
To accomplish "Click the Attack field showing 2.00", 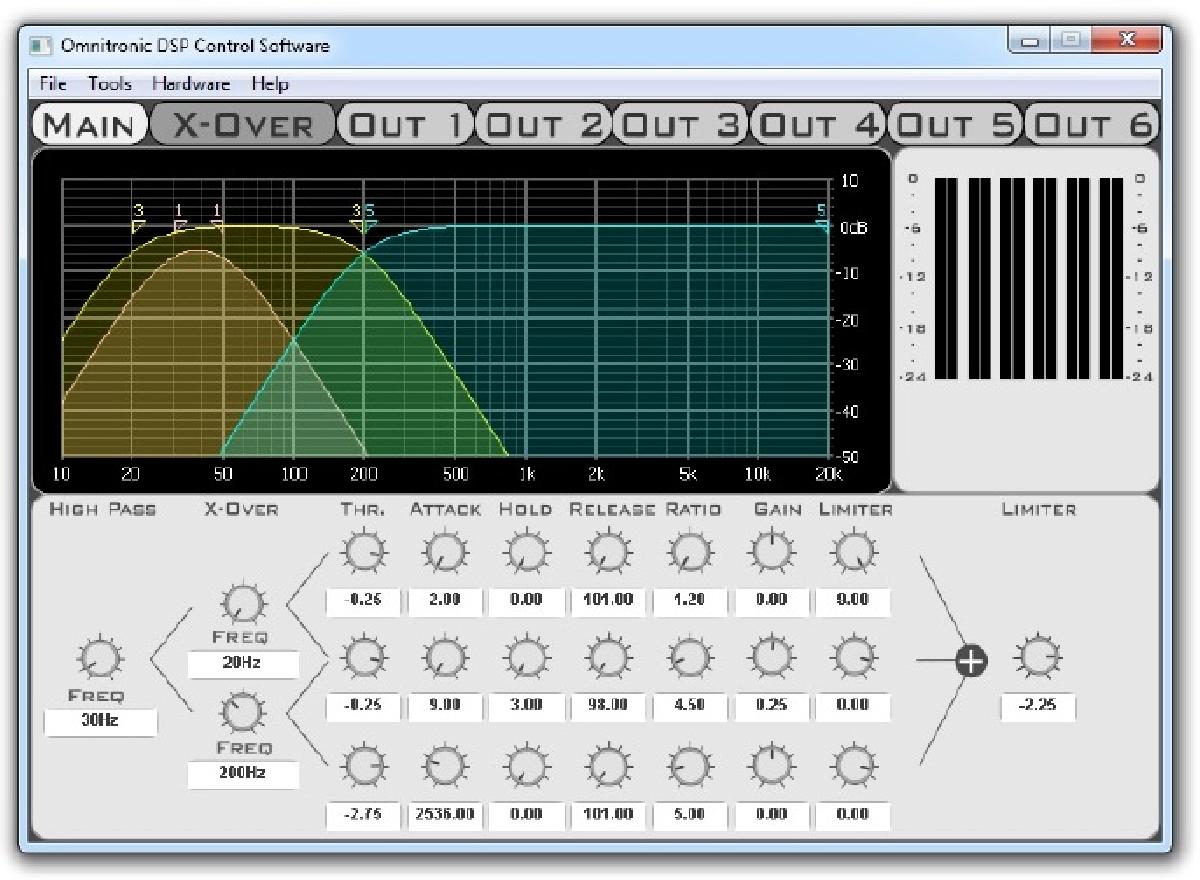I will pyautogui.click(x=445, y=600).
